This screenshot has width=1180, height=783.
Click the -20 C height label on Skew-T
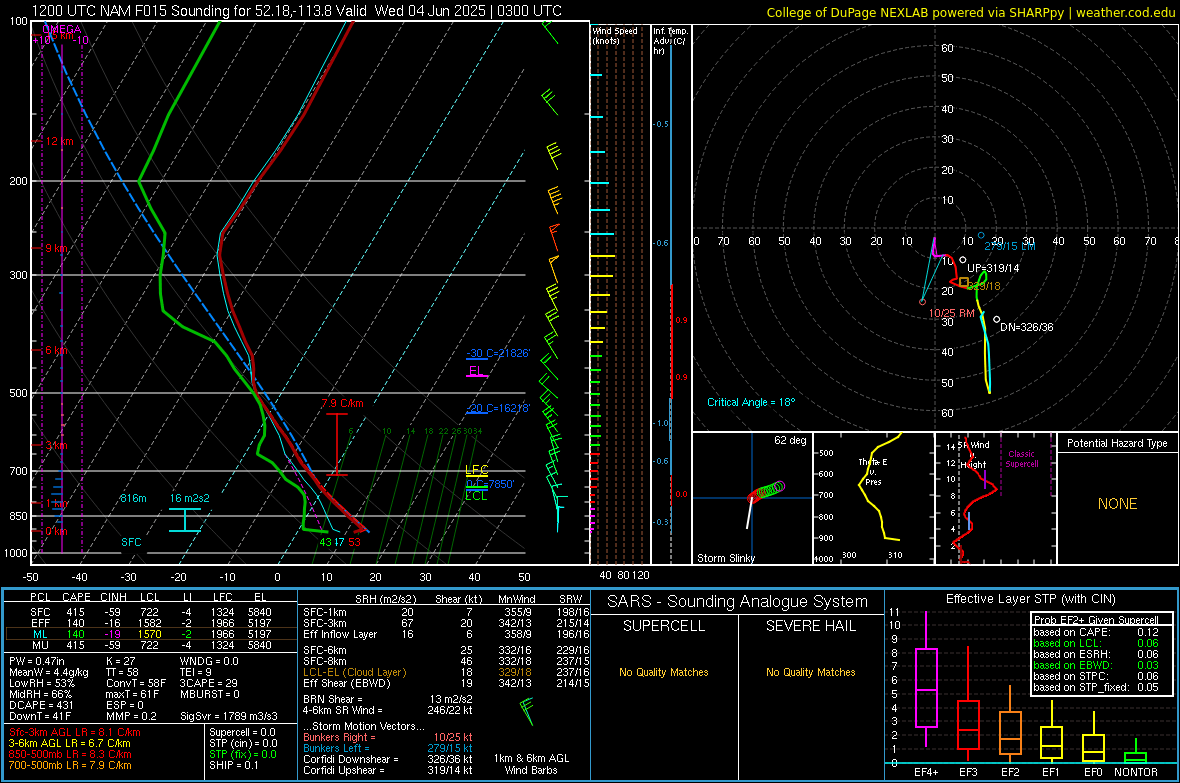(498, 408)
